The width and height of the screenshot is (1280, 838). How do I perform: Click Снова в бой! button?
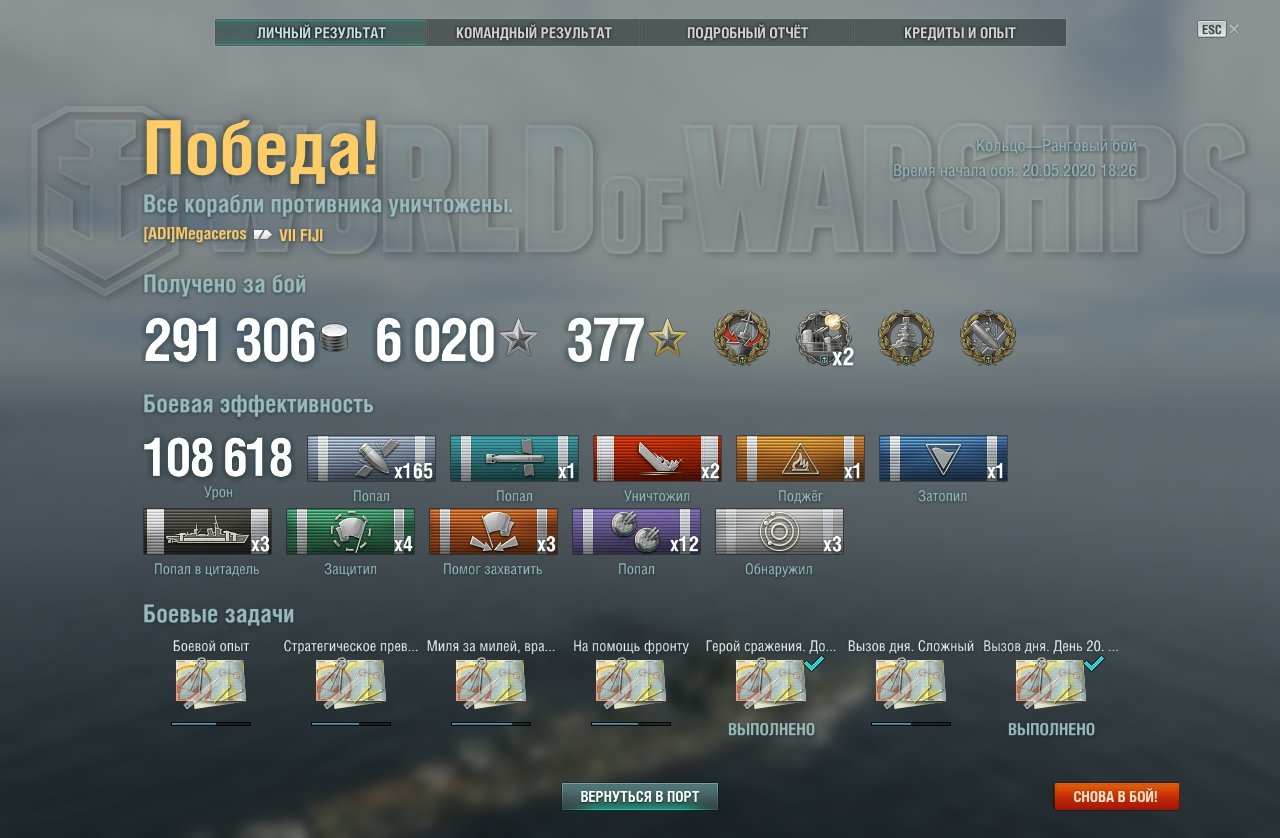1116,797
